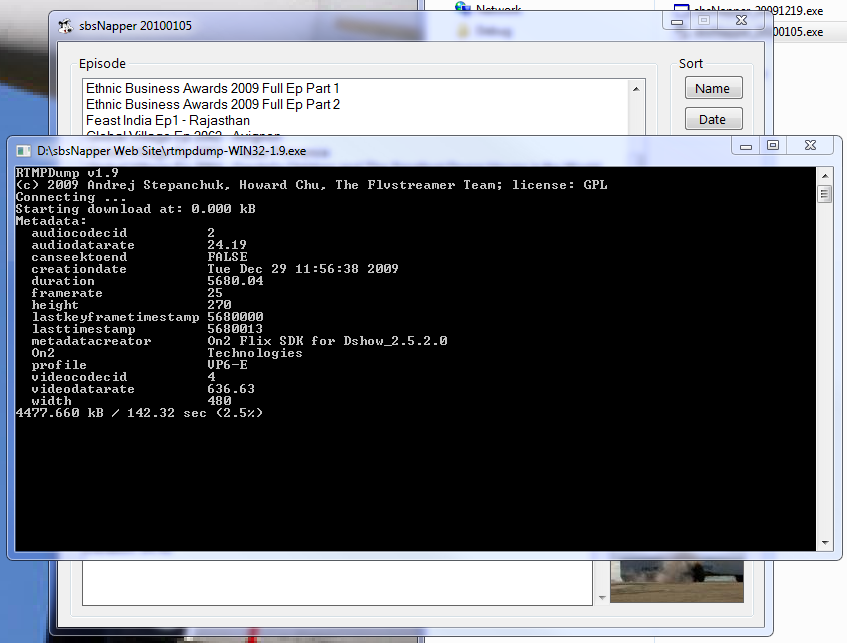Image resolution: width=847 pixels, height=643 pixels.
Task: Sort episodes by Name
Action: click(714, 88)
